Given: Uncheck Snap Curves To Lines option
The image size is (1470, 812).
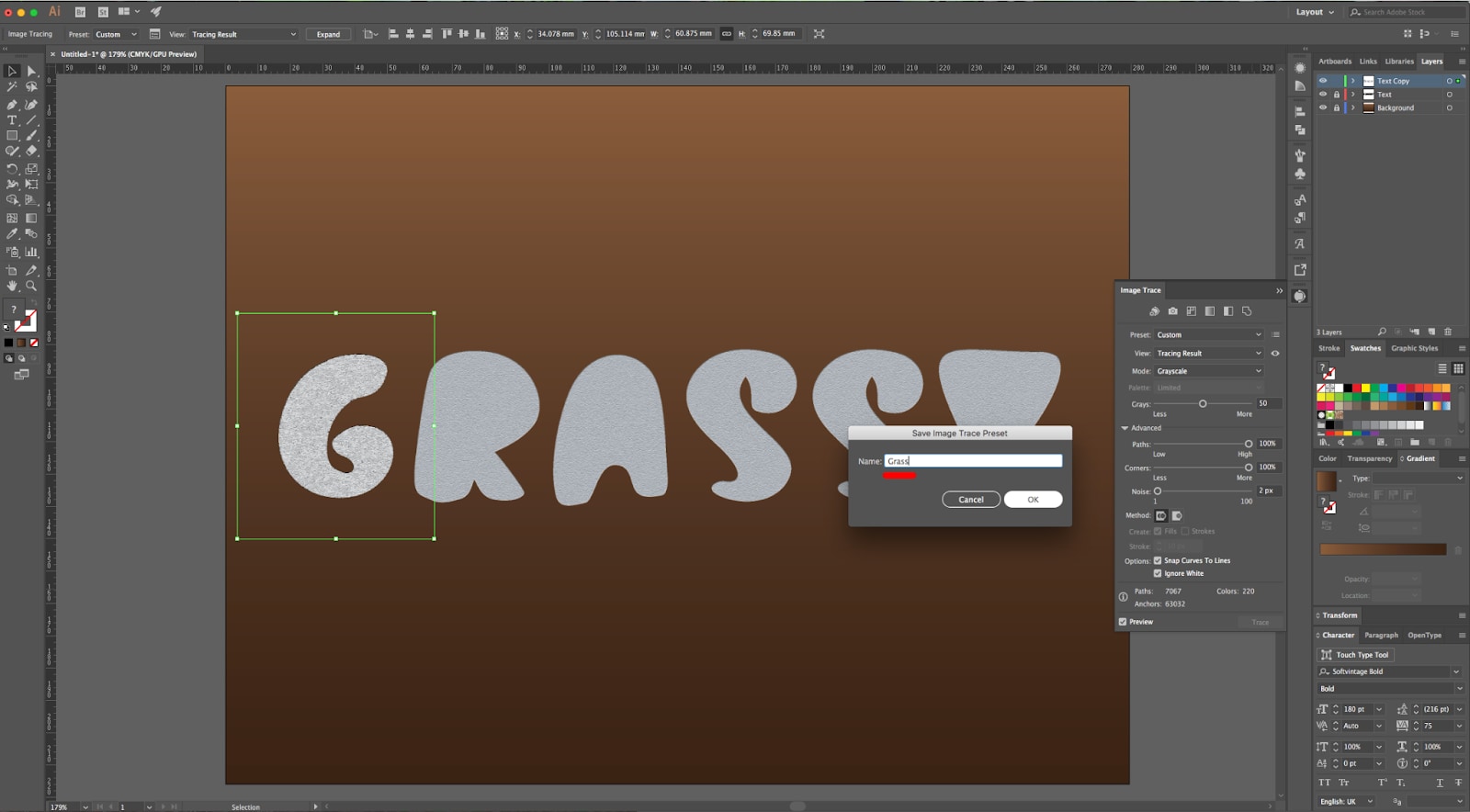Looking at the screenshot, I should pos(1158,560).
